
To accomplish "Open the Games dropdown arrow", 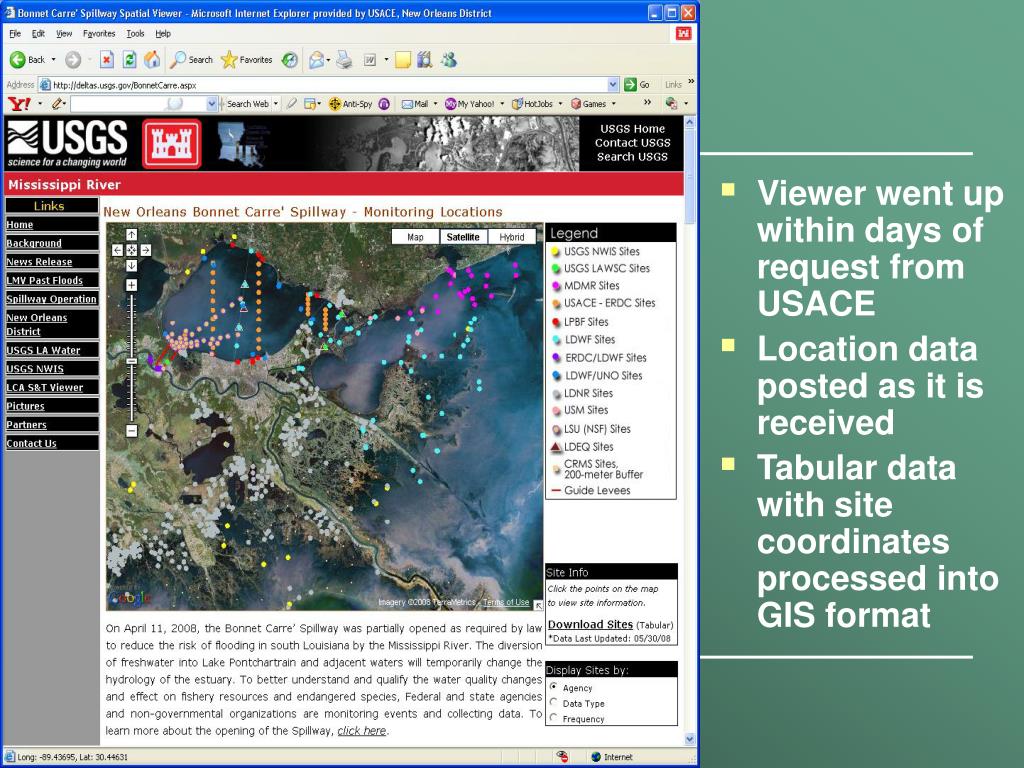I will (613, 104).
